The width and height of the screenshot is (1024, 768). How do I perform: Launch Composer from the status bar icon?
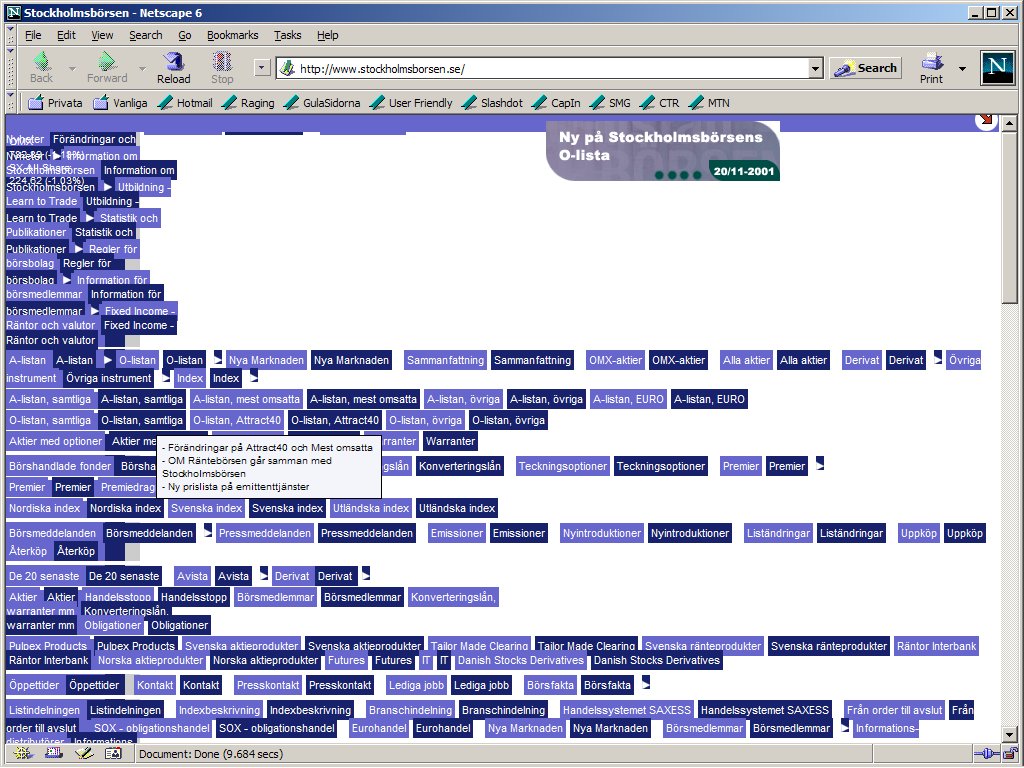[84, 754]
